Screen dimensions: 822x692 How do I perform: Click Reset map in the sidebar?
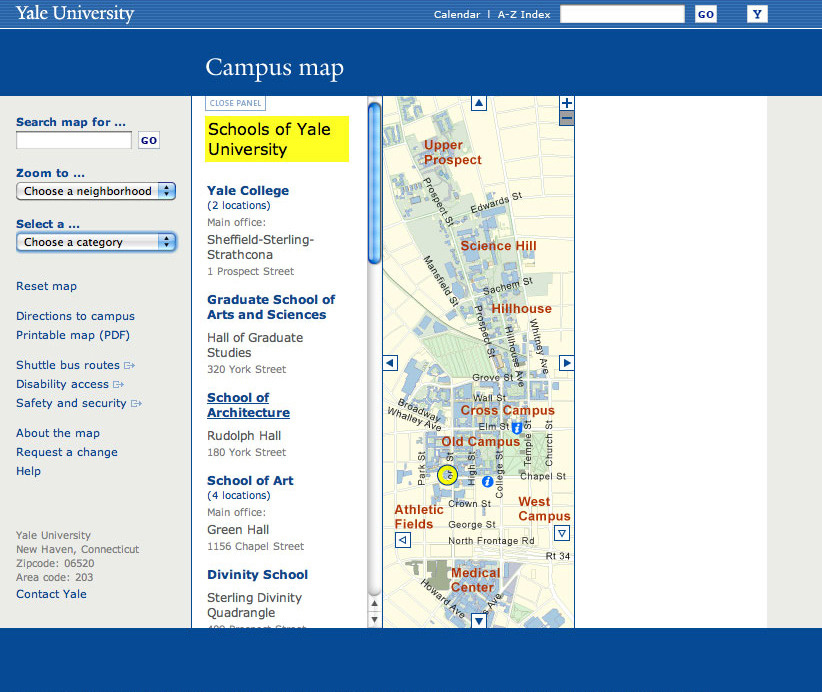(x=46, y=286)
